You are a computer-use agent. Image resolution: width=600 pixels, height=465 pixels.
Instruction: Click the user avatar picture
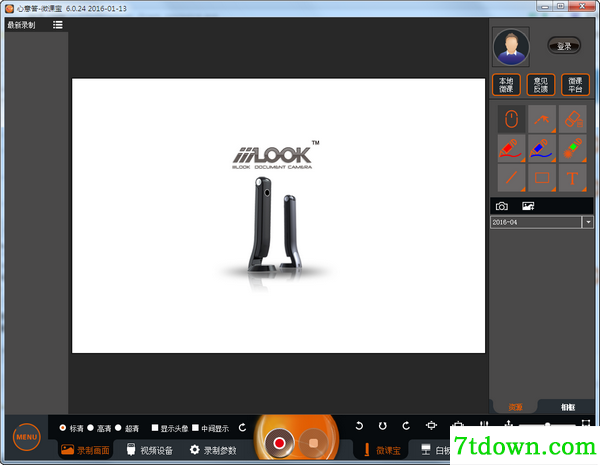coord(511,47)
